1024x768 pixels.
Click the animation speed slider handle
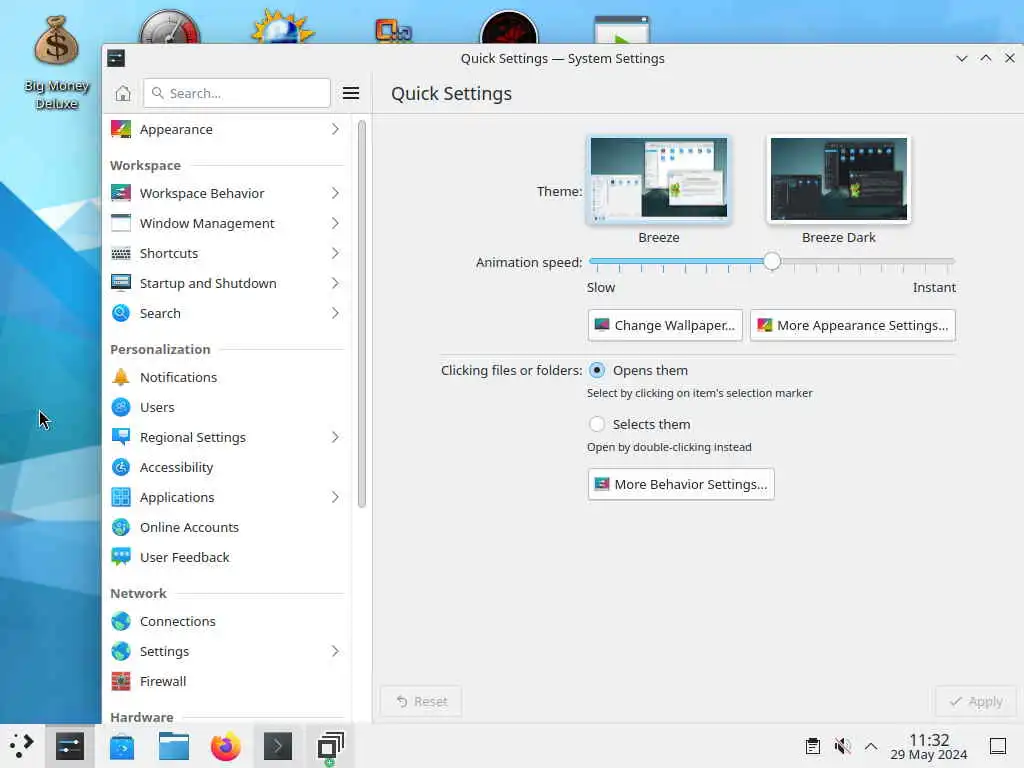coord(772,261)
